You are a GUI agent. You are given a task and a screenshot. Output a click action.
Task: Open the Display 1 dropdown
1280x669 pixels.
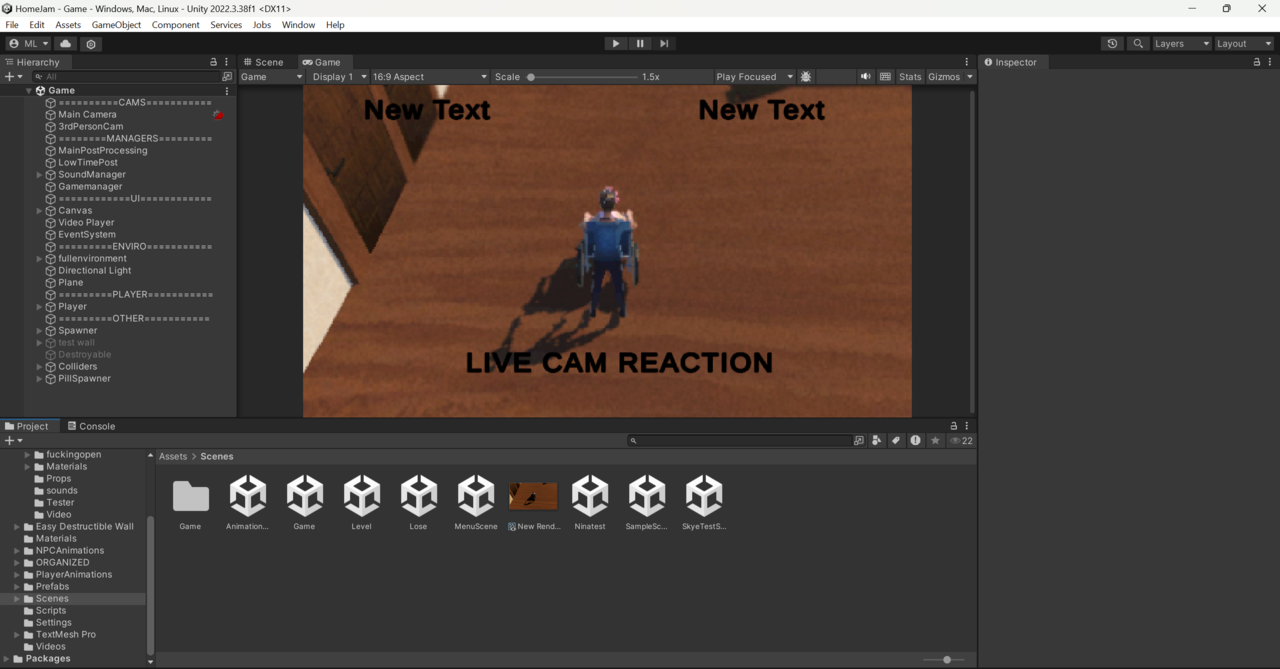pos(338,77)
